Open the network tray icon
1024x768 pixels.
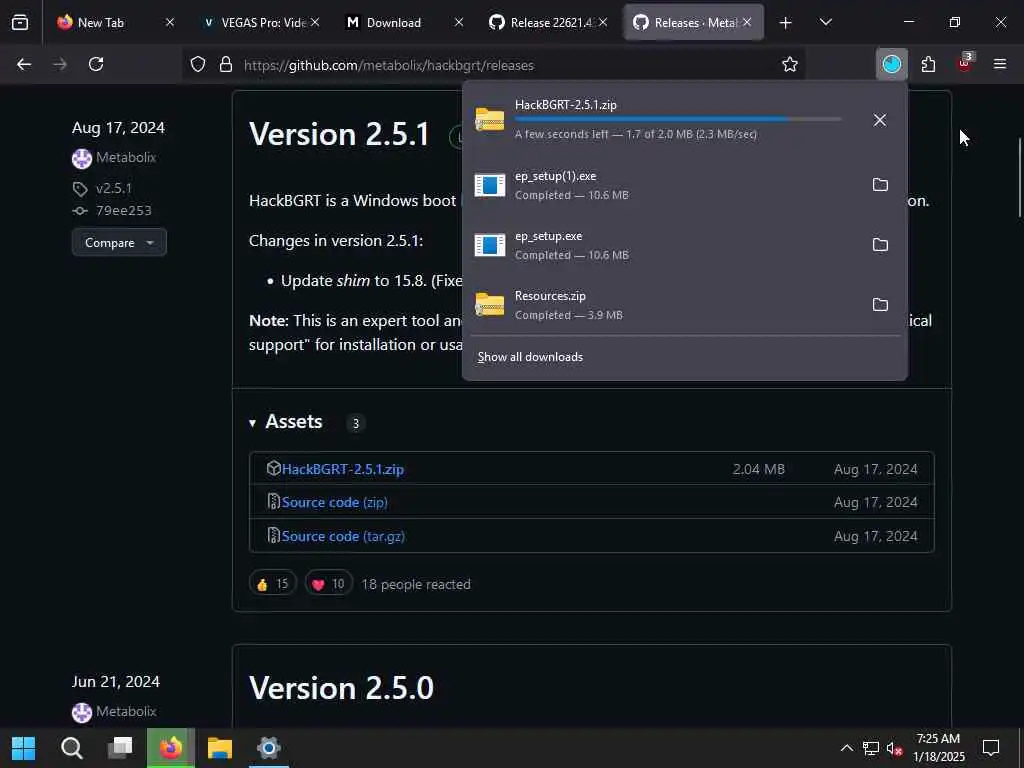tap(871, 748)
